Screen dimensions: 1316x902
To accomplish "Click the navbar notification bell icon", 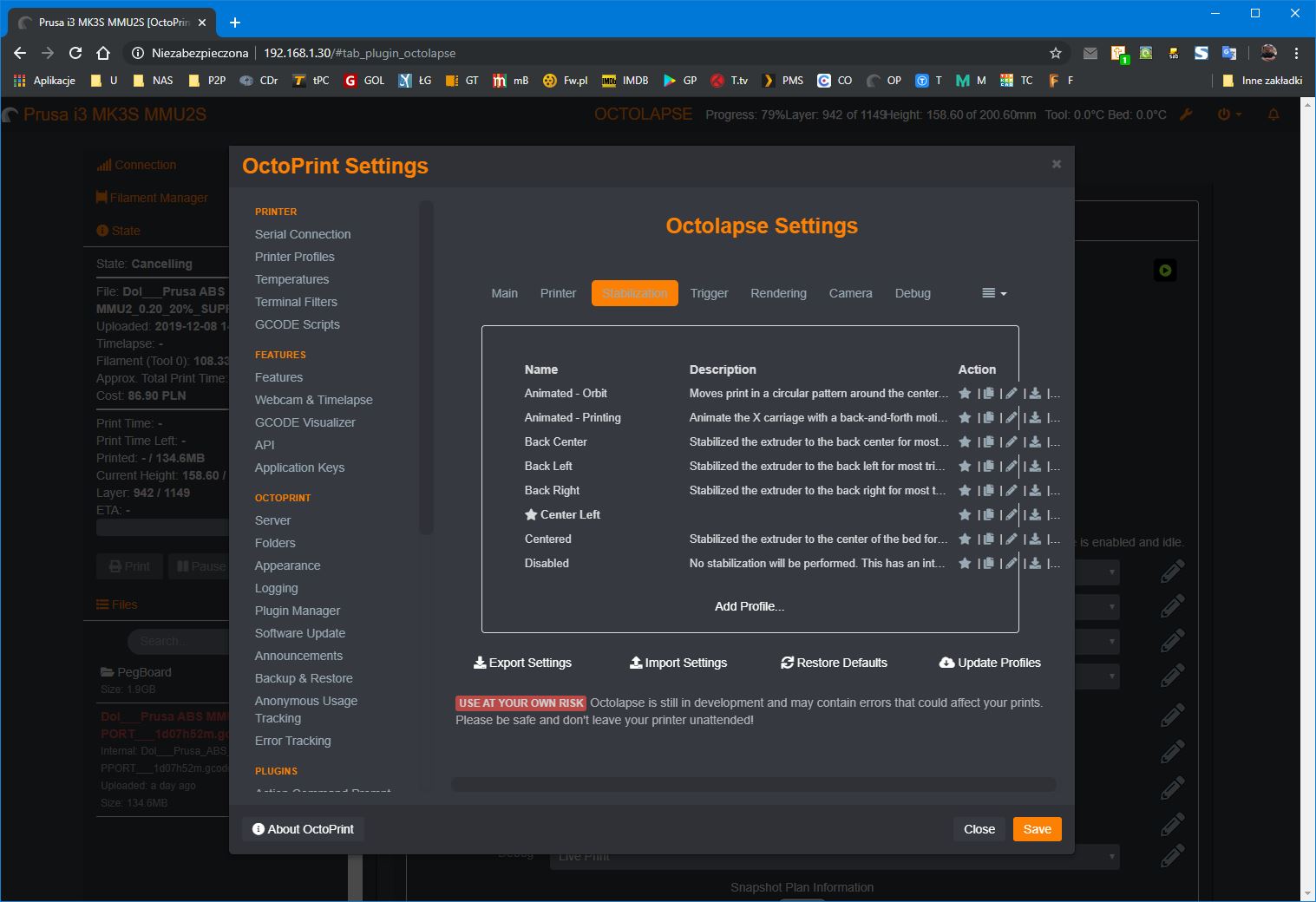I will pyautogui.click(x=1273, y=114).
